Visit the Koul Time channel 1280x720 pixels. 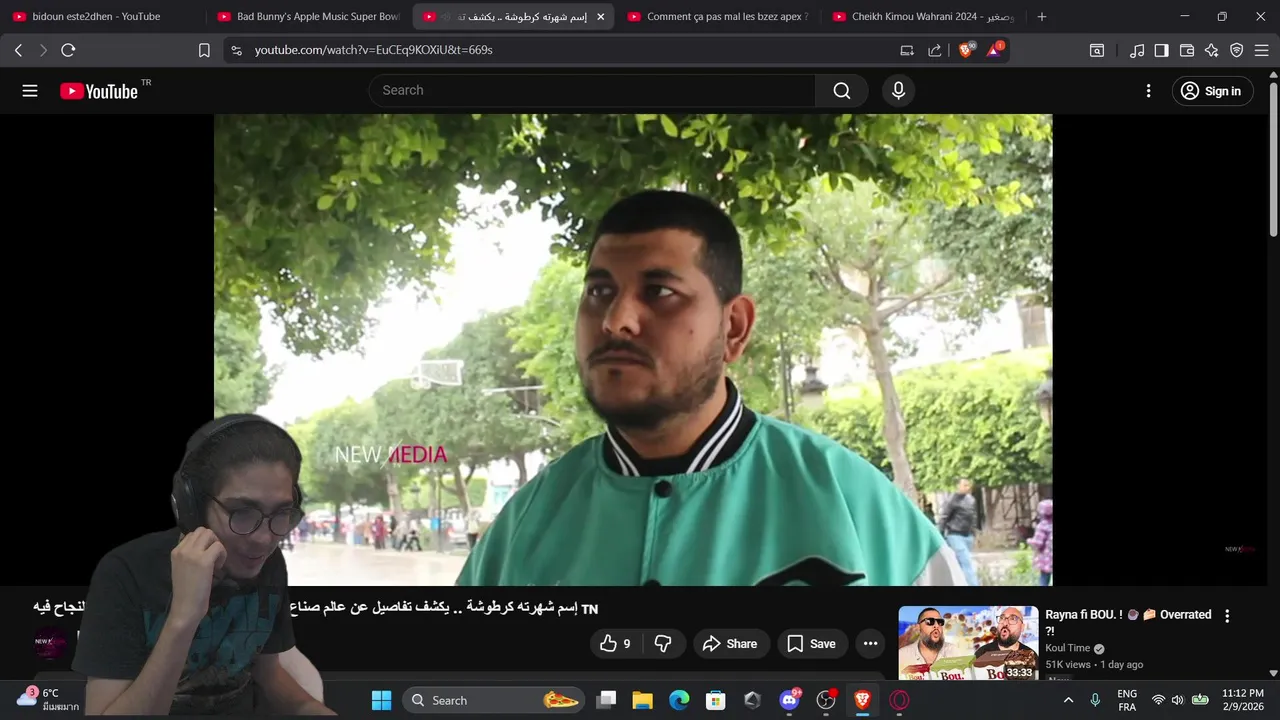pos(1068,648)
